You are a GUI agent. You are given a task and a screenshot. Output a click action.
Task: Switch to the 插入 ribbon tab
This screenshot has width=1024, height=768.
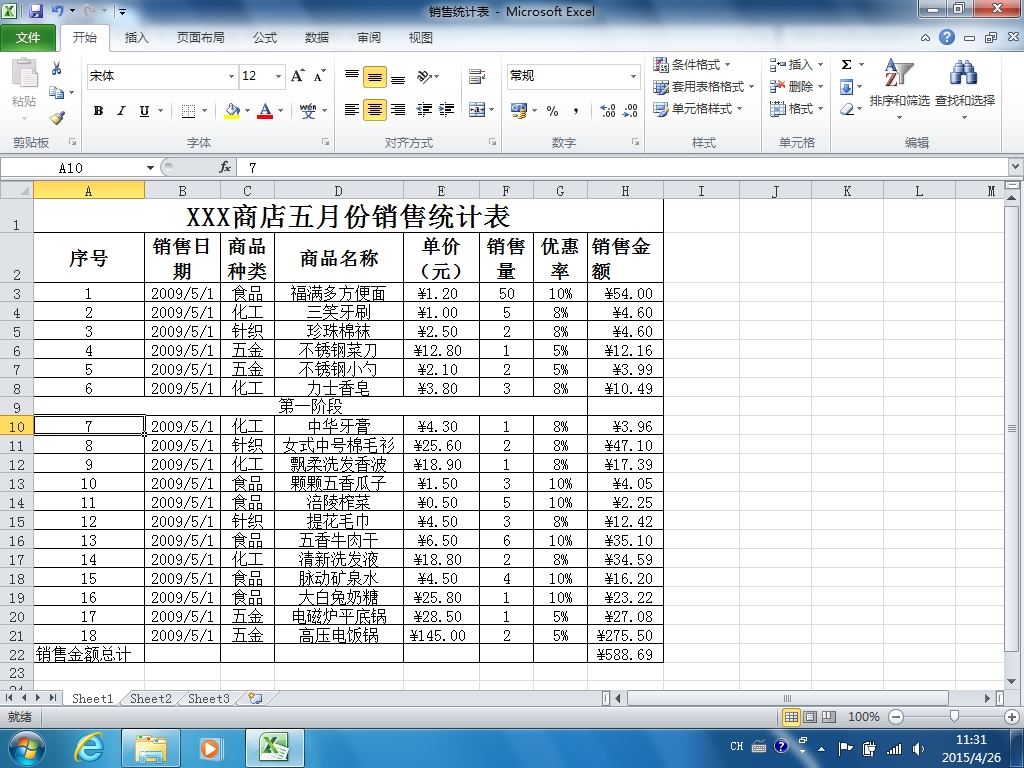[x=136, y=38]
